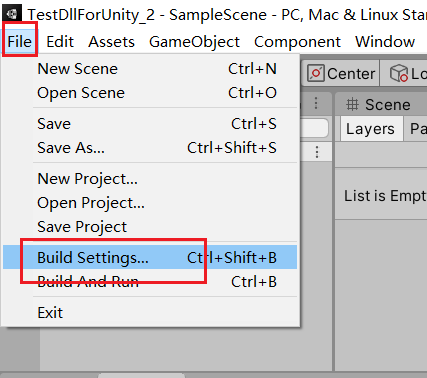Open the Assets menu

coord(111,42)
